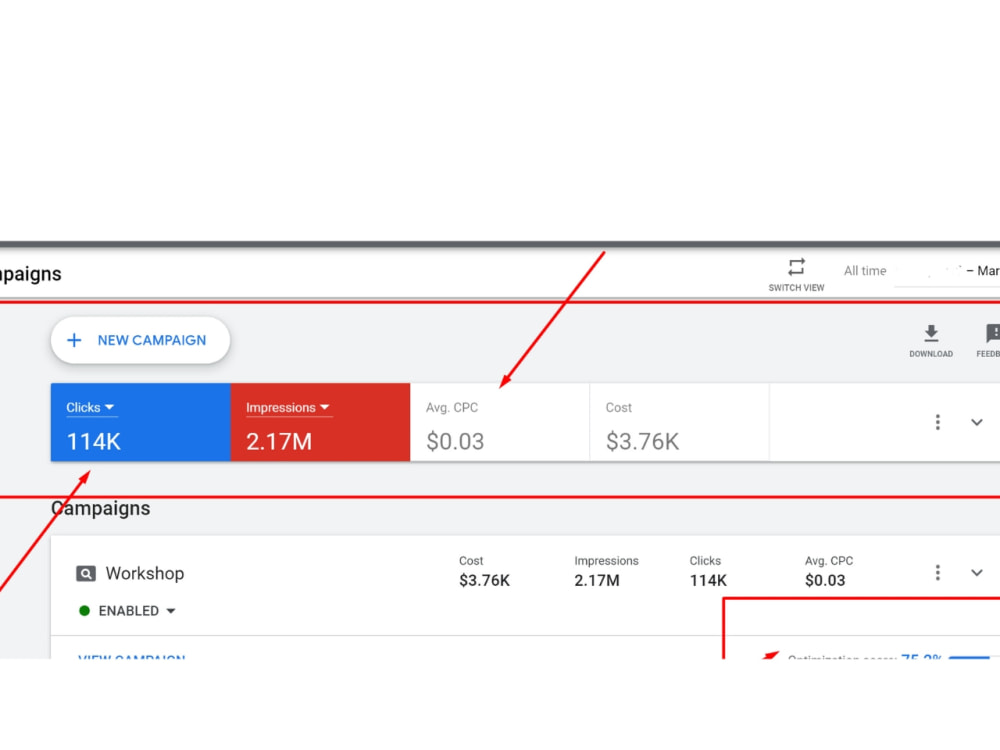Select the Cost metric tile
Image resolution: width=1000 pixels, height=750 pixels.
click(x=680, y=422)
